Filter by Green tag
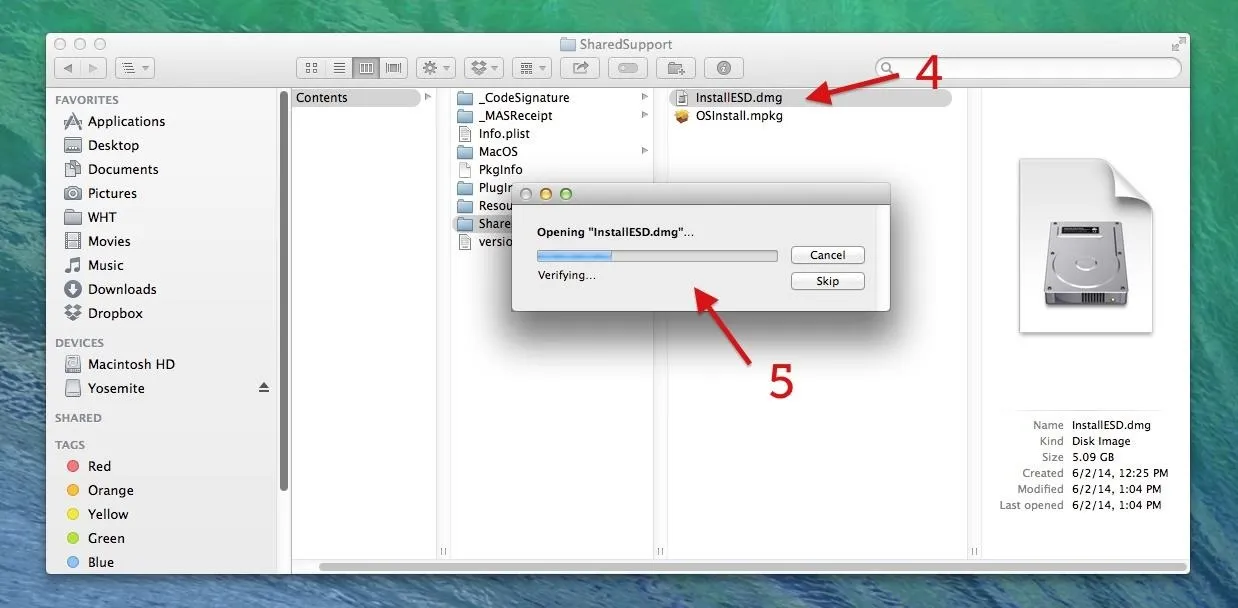The image size is (1238, 608). click(106, 538)
